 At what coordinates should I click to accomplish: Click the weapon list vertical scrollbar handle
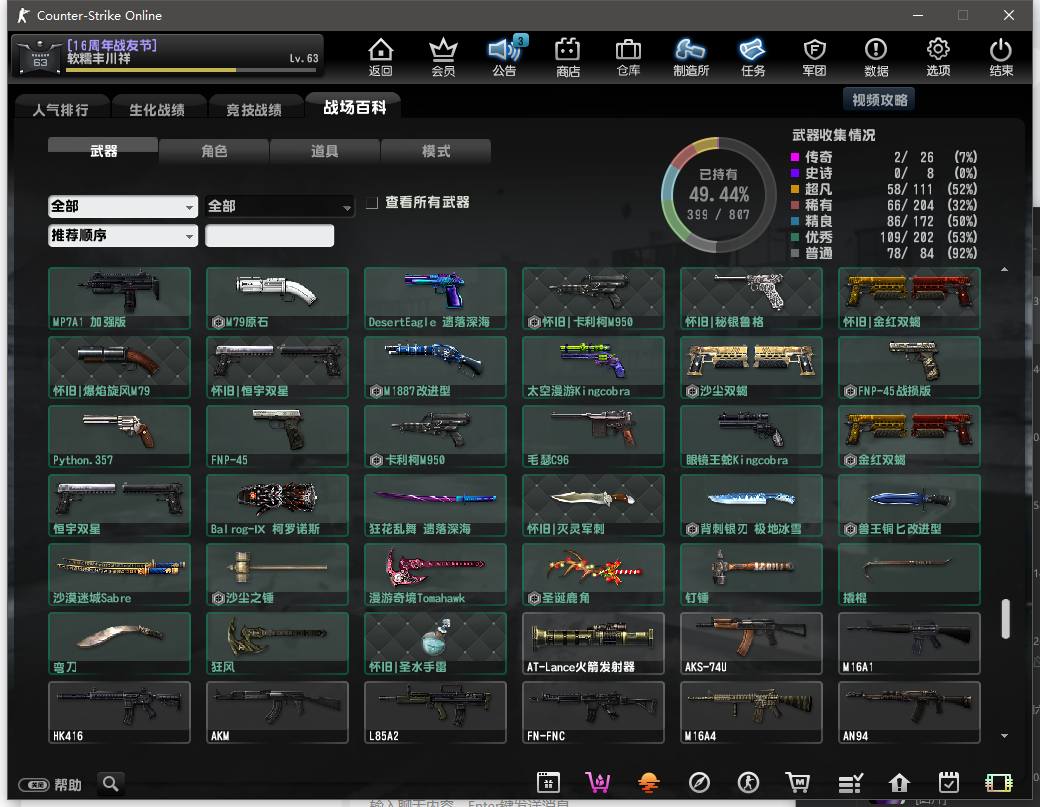tap(1005, 619)
